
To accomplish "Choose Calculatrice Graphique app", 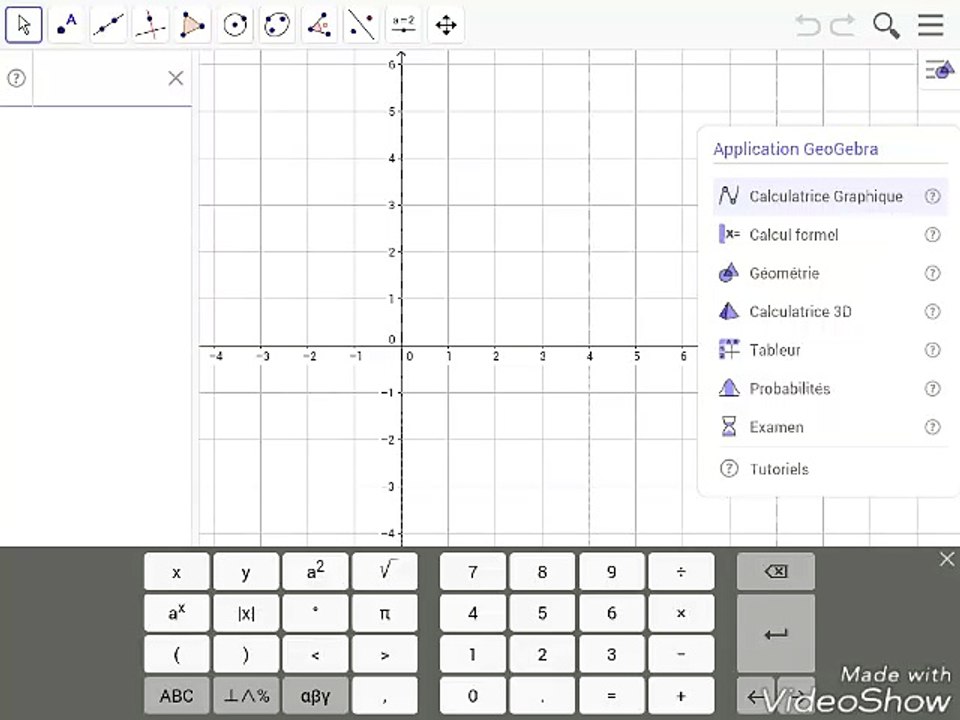I will tap(830, 197).
